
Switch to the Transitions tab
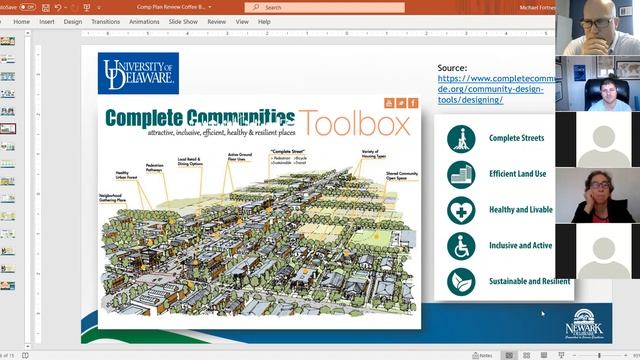[x=106, y=22]
